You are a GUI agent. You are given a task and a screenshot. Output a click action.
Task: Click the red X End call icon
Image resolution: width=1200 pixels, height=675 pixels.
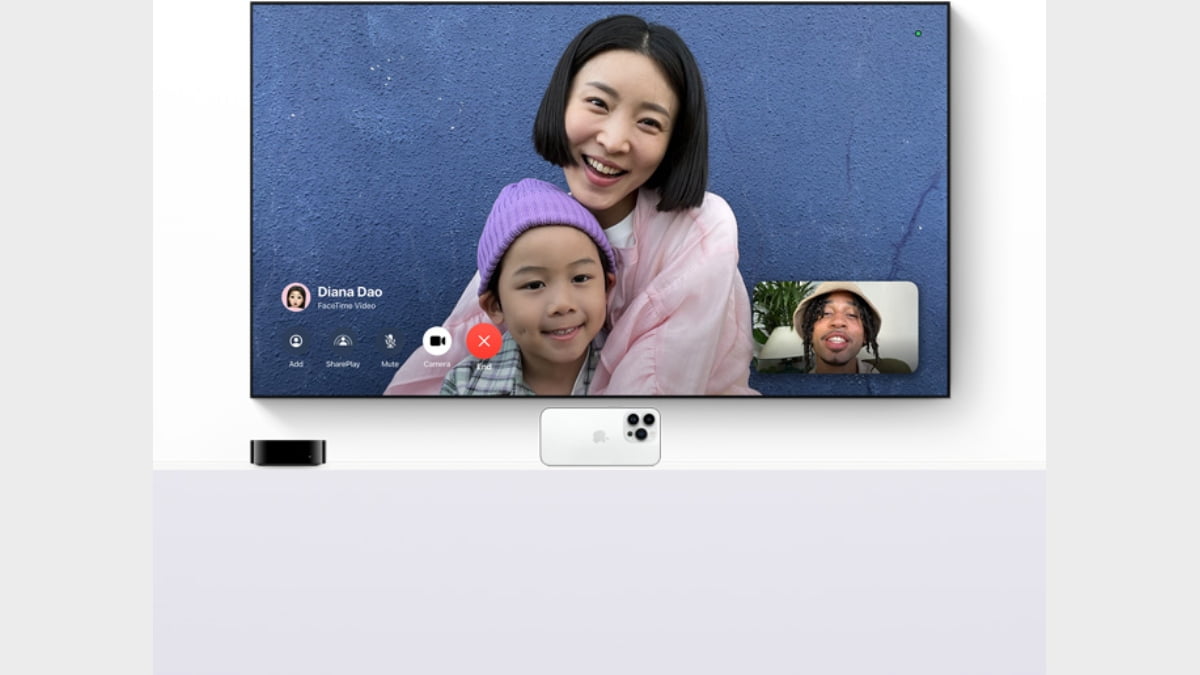click(483, 341)
